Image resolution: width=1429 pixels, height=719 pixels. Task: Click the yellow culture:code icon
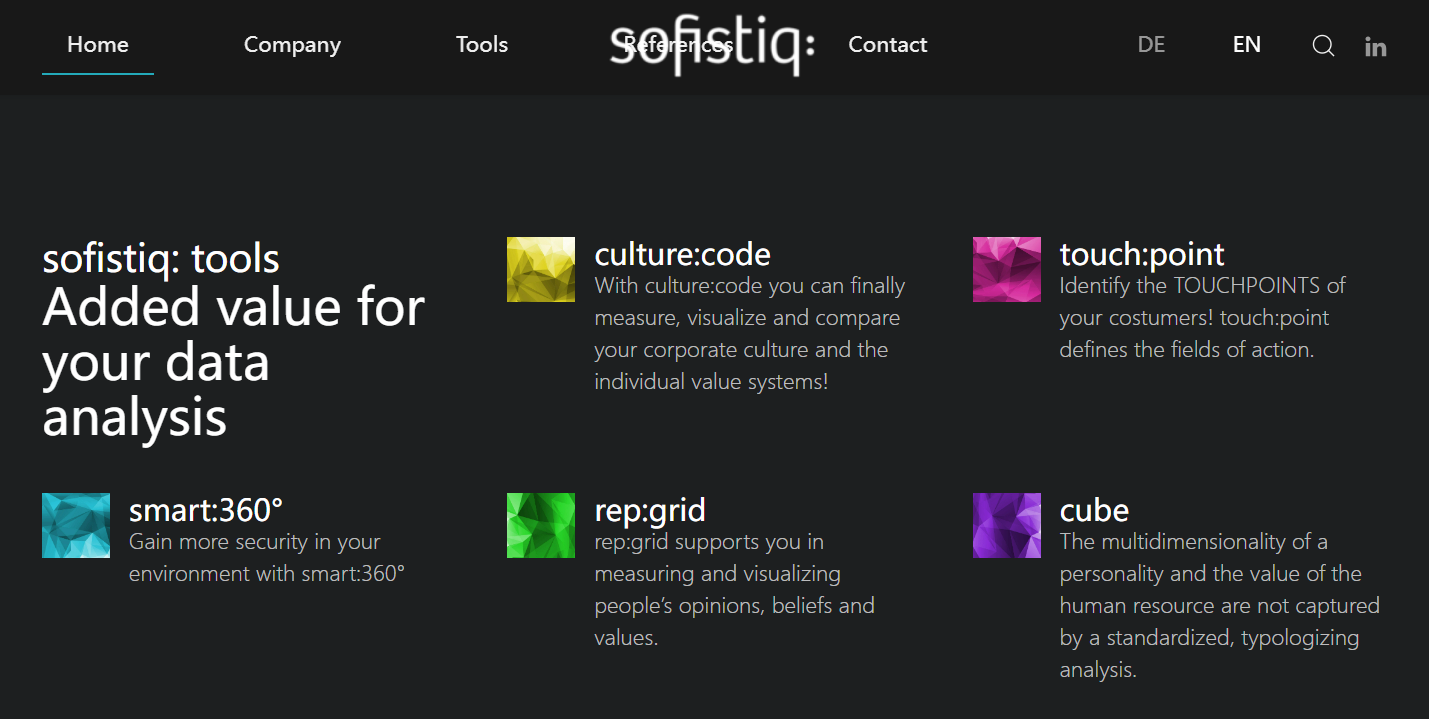click(x=541, y=269)
